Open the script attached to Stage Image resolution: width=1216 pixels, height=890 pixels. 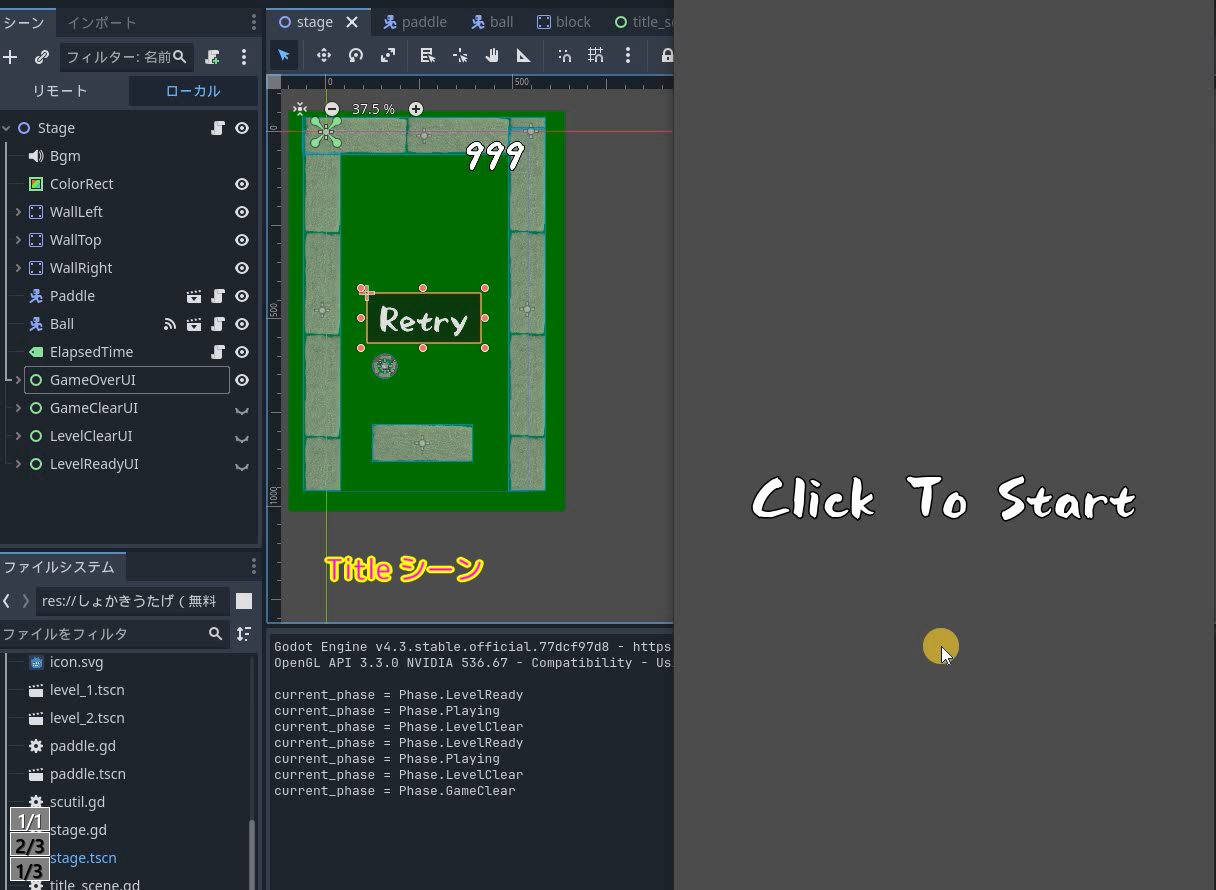pos(217,128)
